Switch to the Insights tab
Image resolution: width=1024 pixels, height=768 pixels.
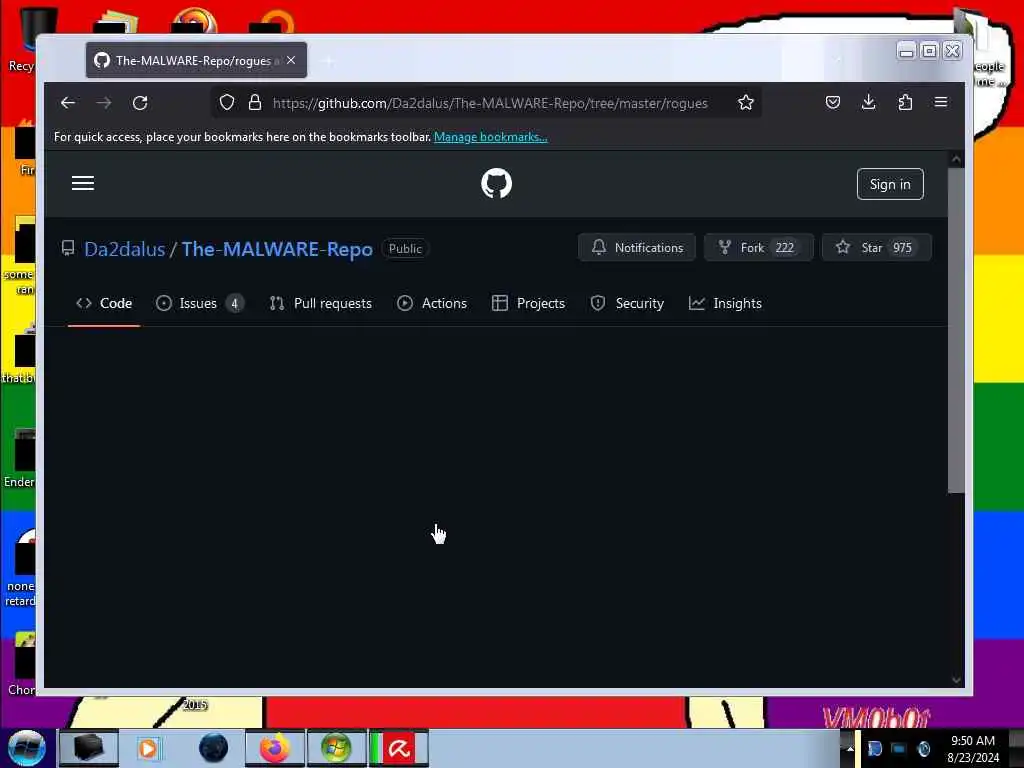725,303
